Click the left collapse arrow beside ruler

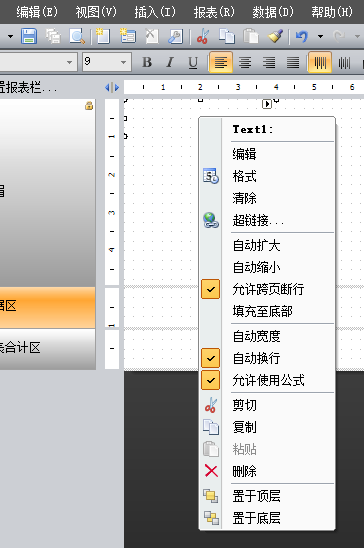108,87
